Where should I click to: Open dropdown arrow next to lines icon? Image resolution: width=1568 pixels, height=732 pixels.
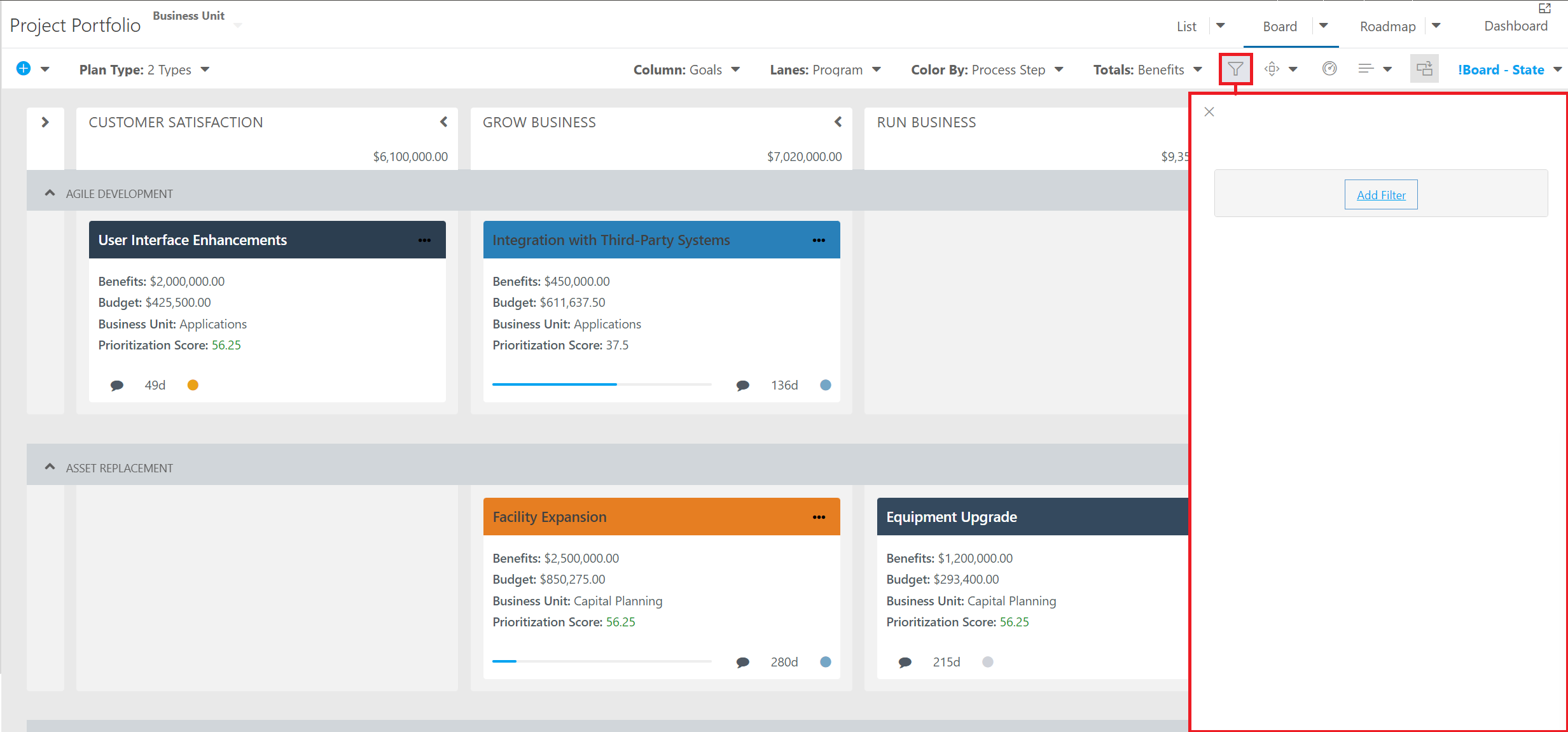coord(1388,69)
